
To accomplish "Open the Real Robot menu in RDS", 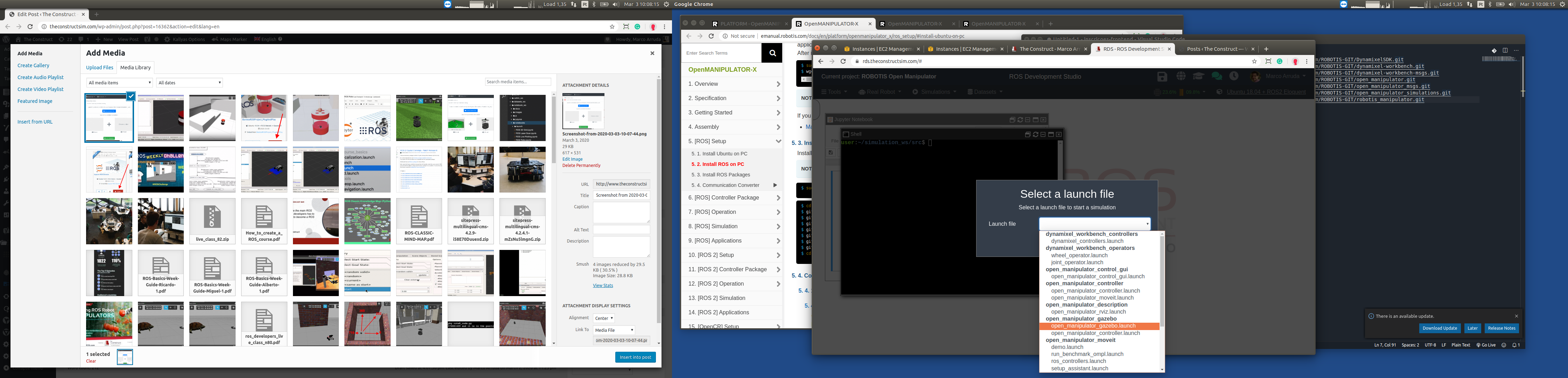I will coord(880,92).
